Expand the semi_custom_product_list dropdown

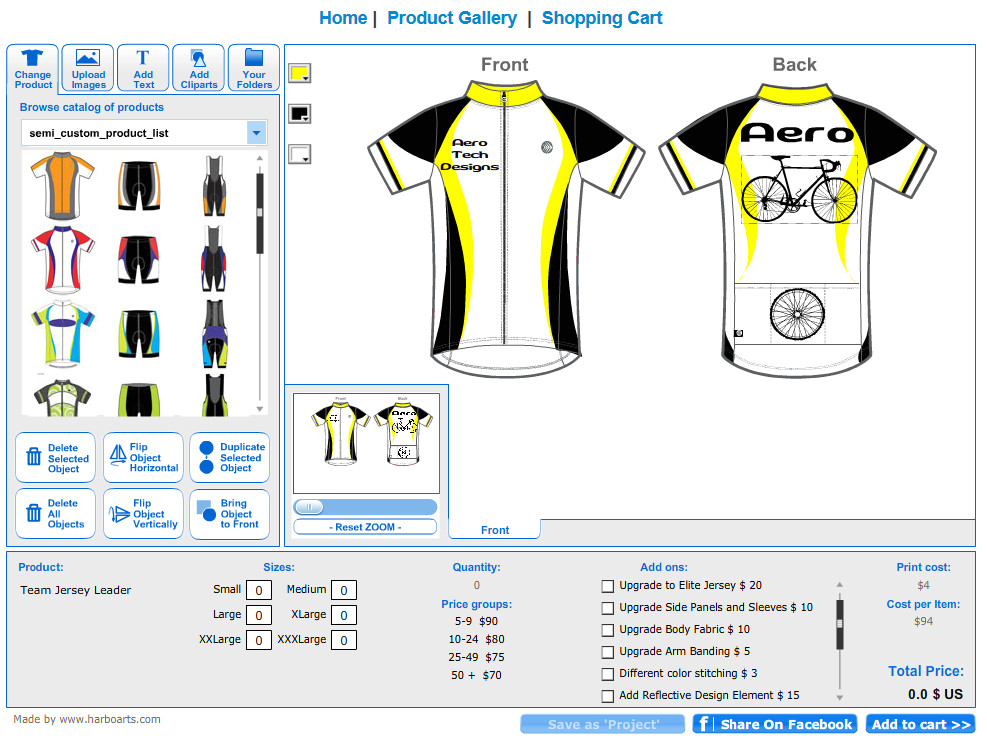point(256,133)
